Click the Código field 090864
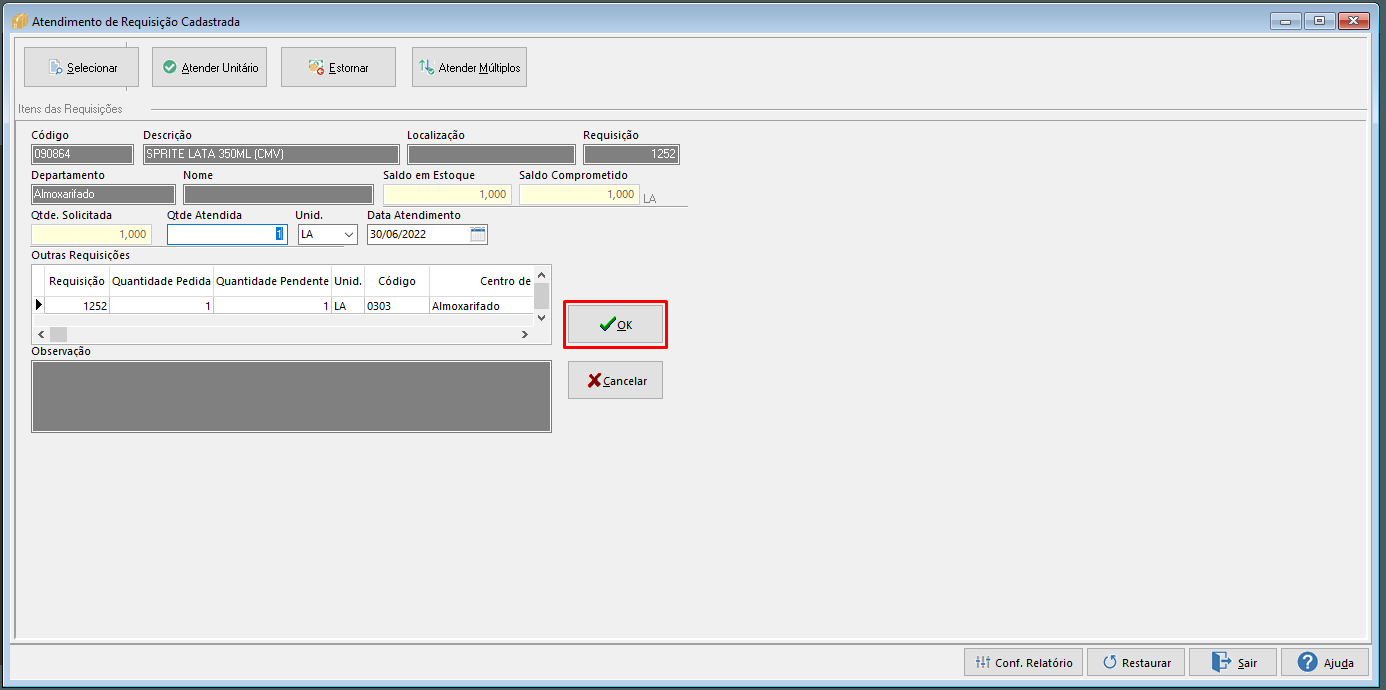 click(82, 154)
